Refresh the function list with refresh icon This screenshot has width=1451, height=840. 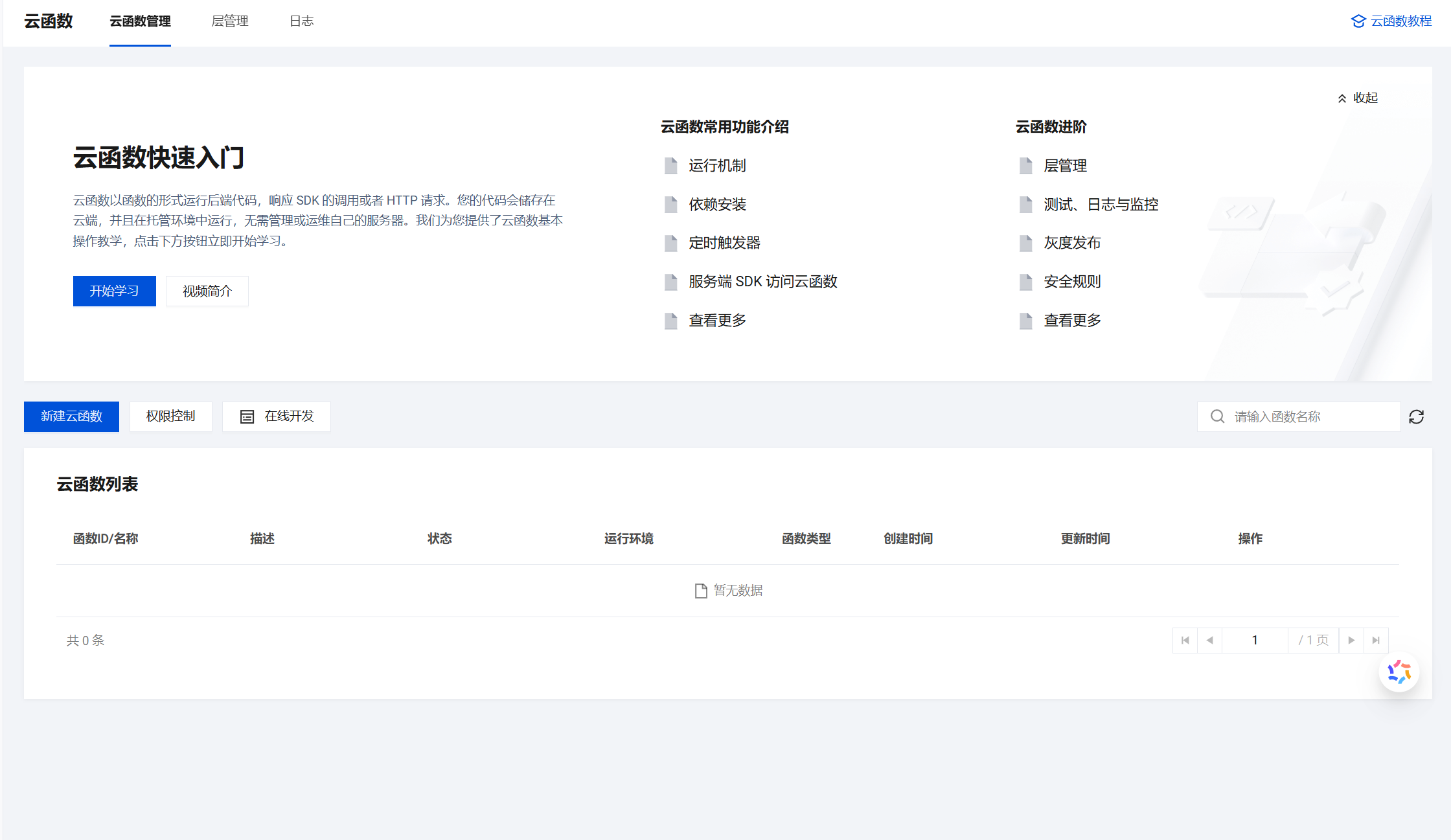(1417, 416)
